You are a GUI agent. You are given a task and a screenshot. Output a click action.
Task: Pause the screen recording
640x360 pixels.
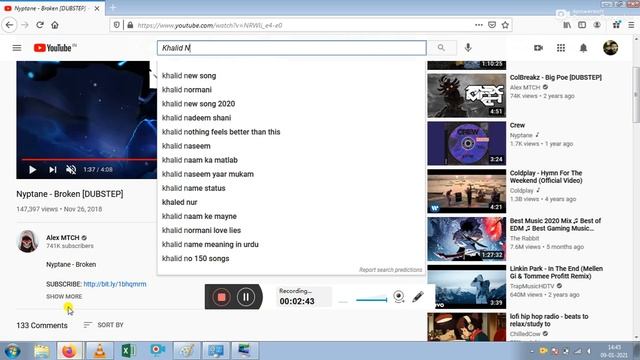pyautogui.click(x=246, y=297)
